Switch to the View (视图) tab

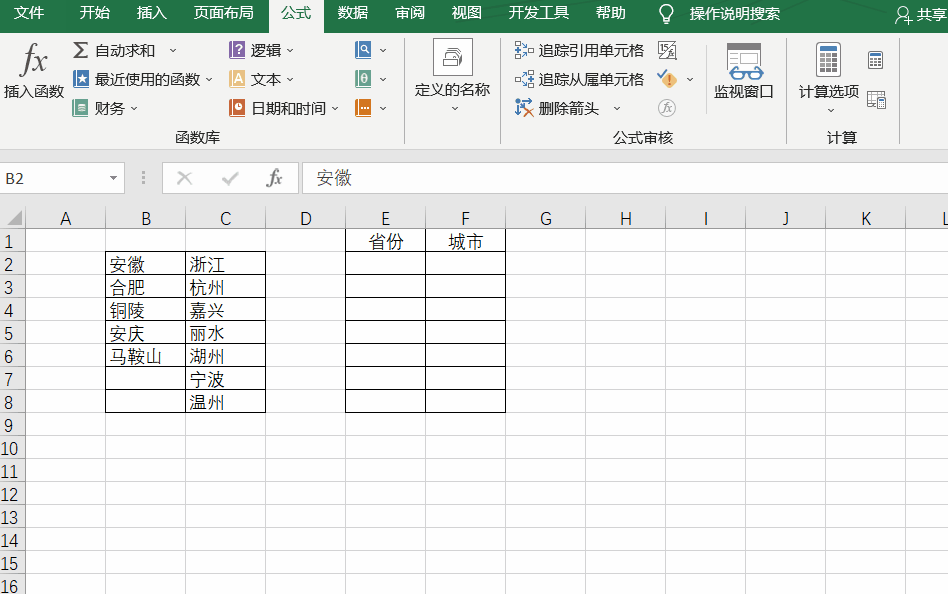point(467,13)
